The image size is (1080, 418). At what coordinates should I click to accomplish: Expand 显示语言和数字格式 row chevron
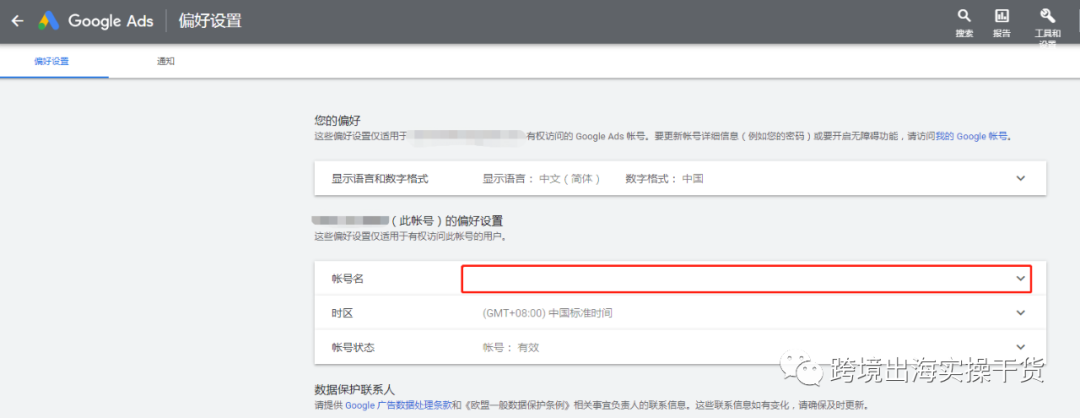pyautogui.click(x=1021, y=178)
